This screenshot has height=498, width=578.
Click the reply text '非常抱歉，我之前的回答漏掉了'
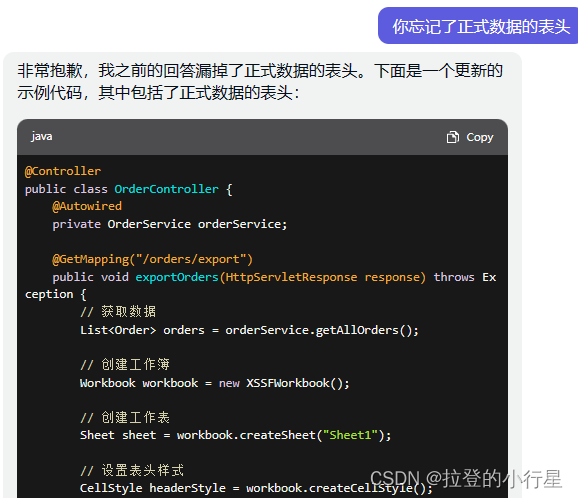pyautogui.click(x=131, y=71)
